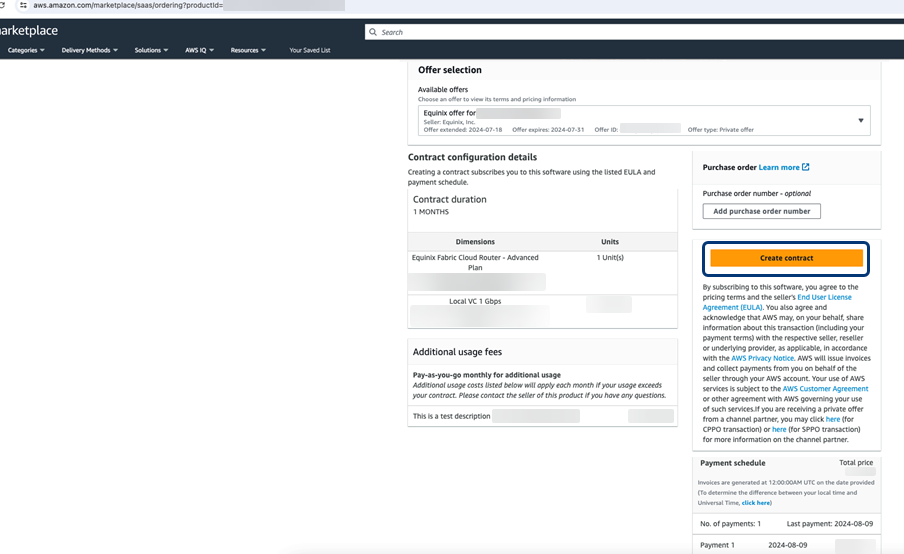Viewport: 904px width, 554px height.
Task: Click the Contract configuration details heading
Action: pyautogui.click(x=472, y=157)
